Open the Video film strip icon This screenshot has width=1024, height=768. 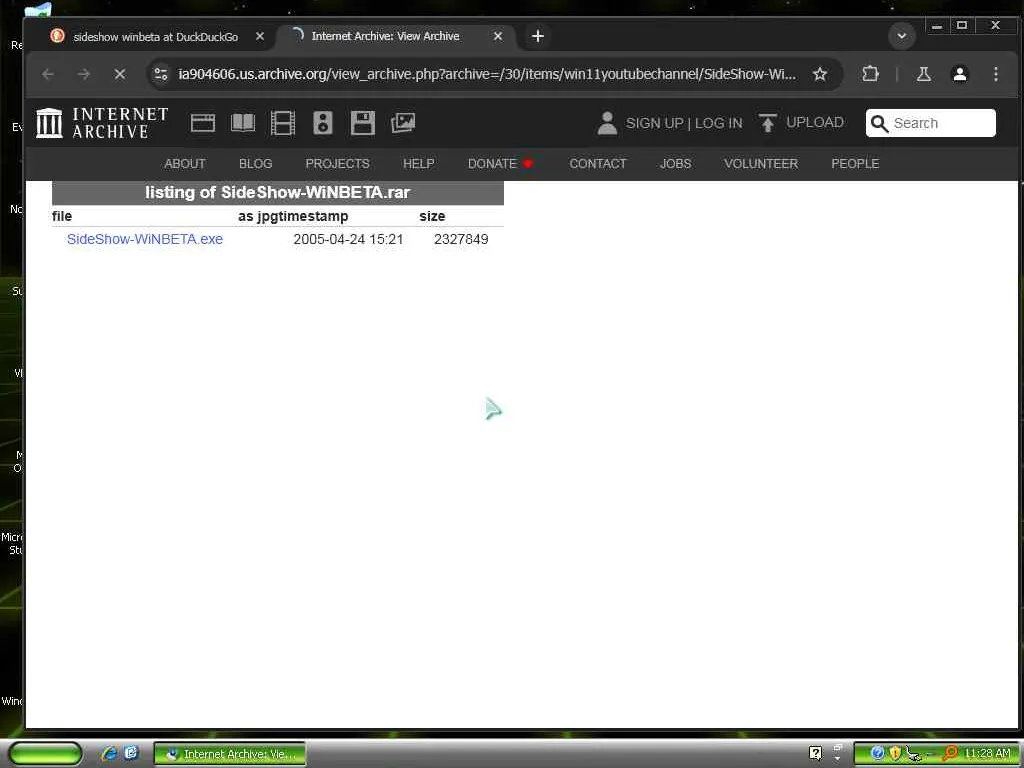(x=283, y=123)
